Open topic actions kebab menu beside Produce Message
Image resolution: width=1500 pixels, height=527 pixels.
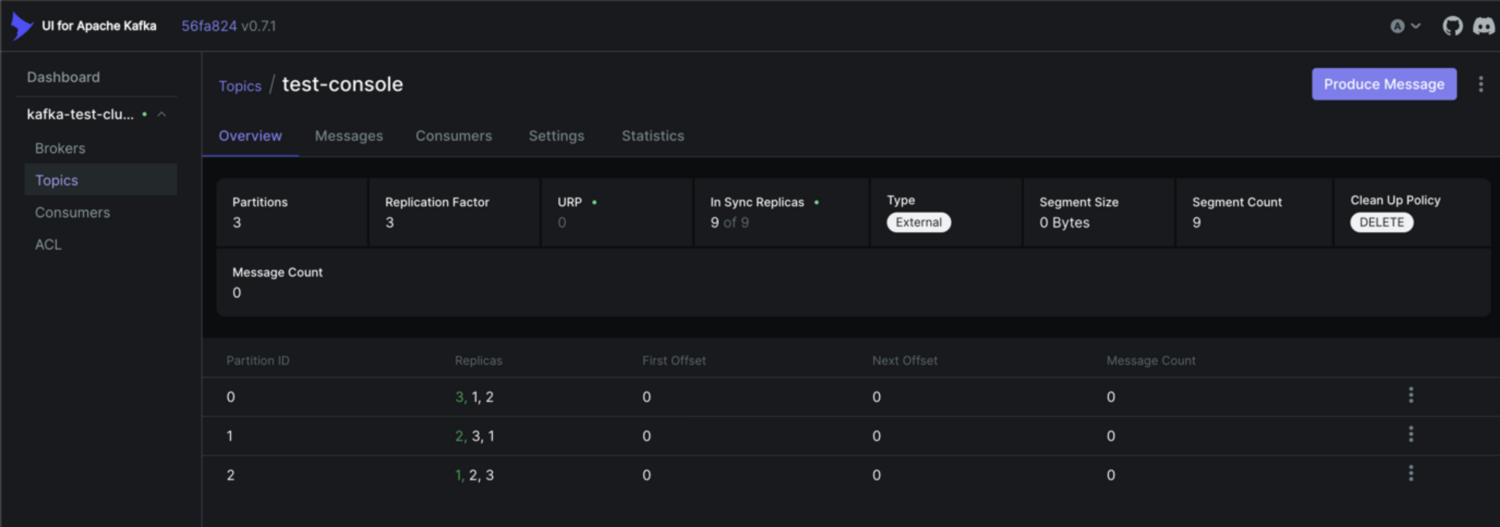click(1481, 85)
